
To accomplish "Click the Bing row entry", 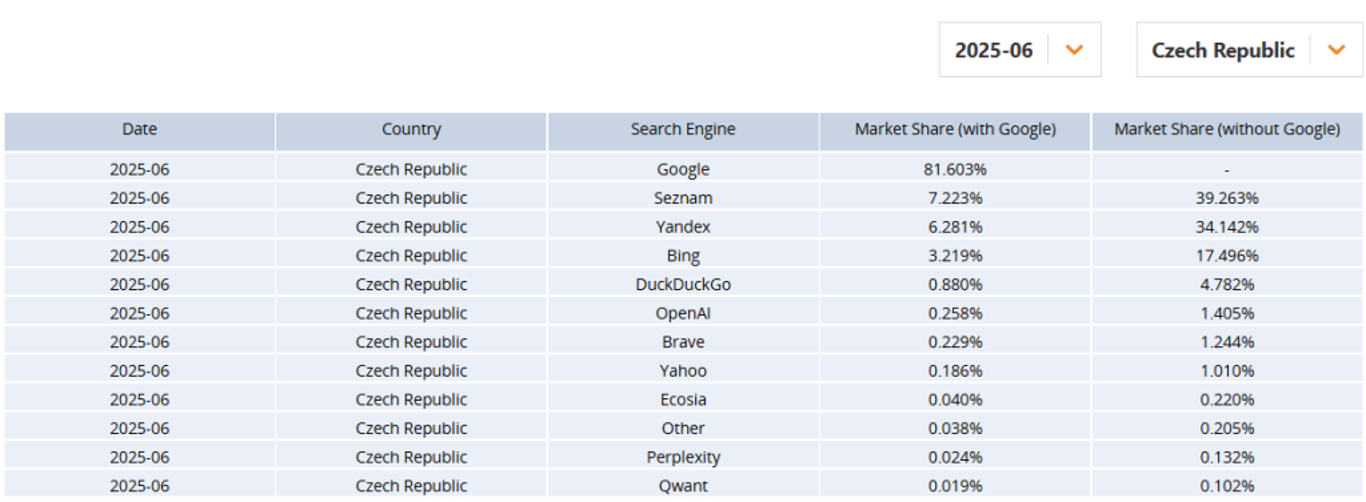I will pos(683,256).
